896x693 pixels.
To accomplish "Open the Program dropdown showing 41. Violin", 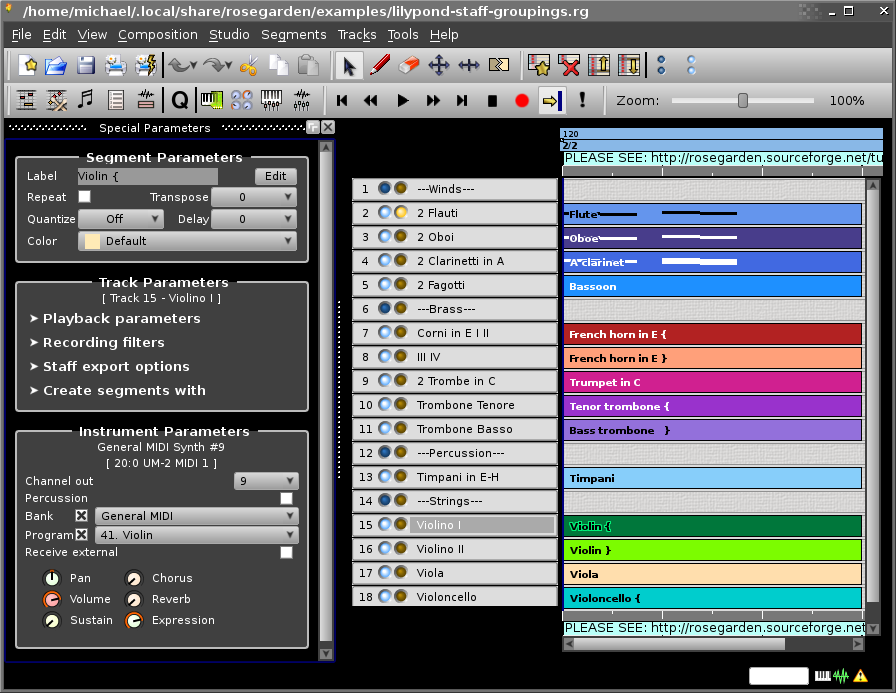I will pos(197,535).
